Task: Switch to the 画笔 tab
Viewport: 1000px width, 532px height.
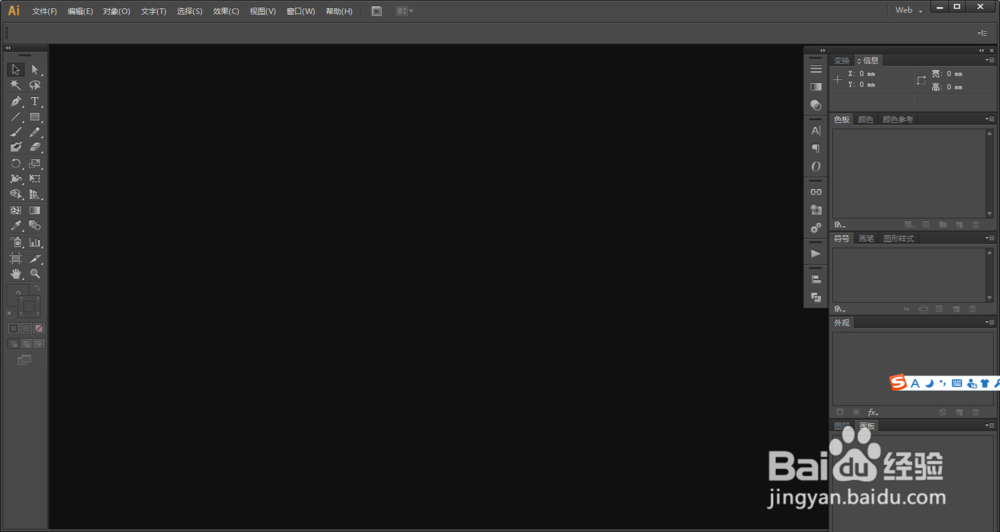Action: 866,239
